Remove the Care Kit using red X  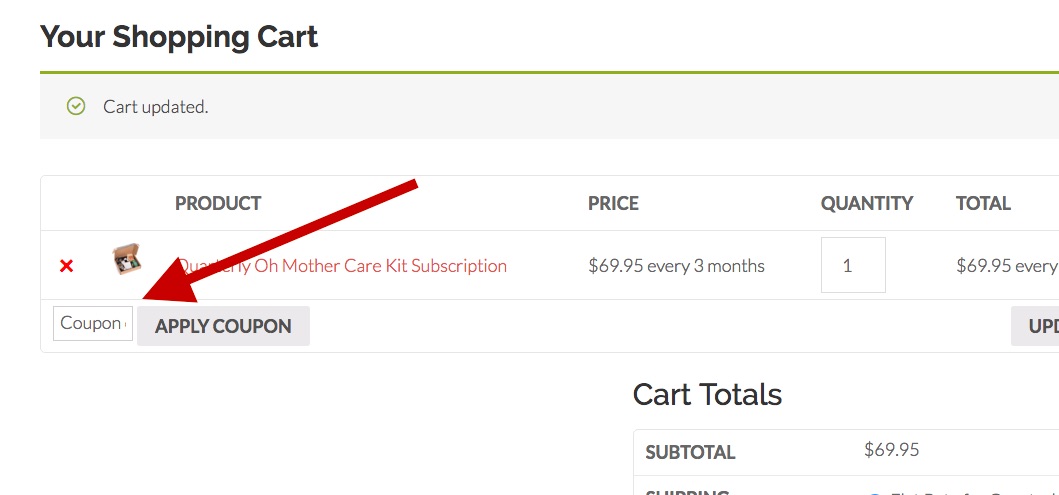click(66, 266)
